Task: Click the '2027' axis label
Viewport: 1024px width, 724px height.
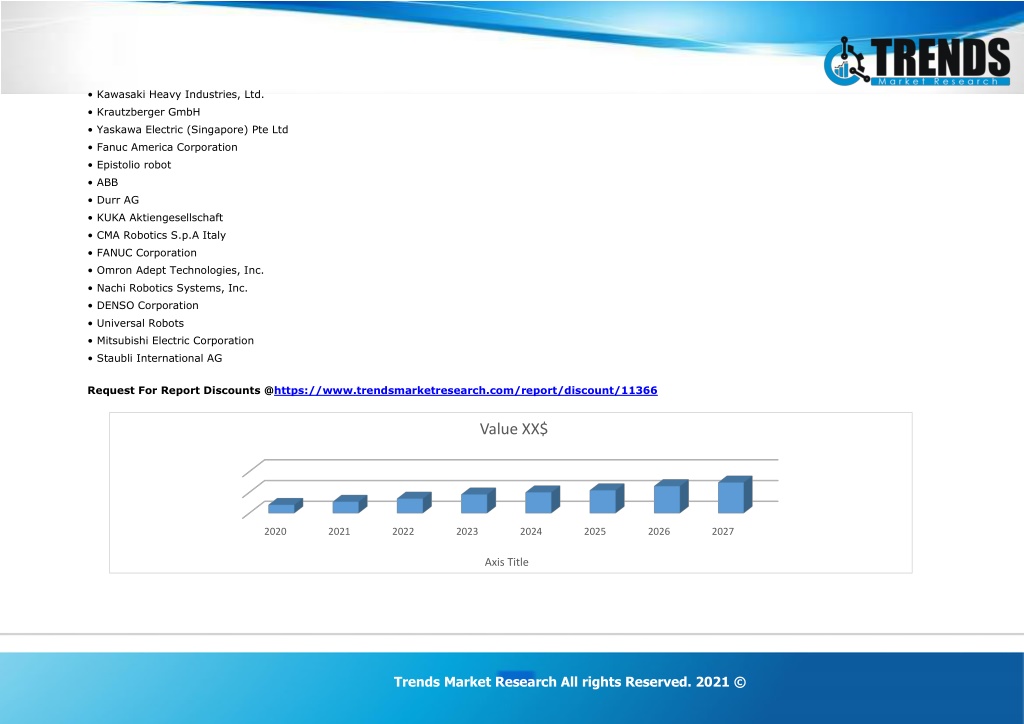Action: click(722, 531)
